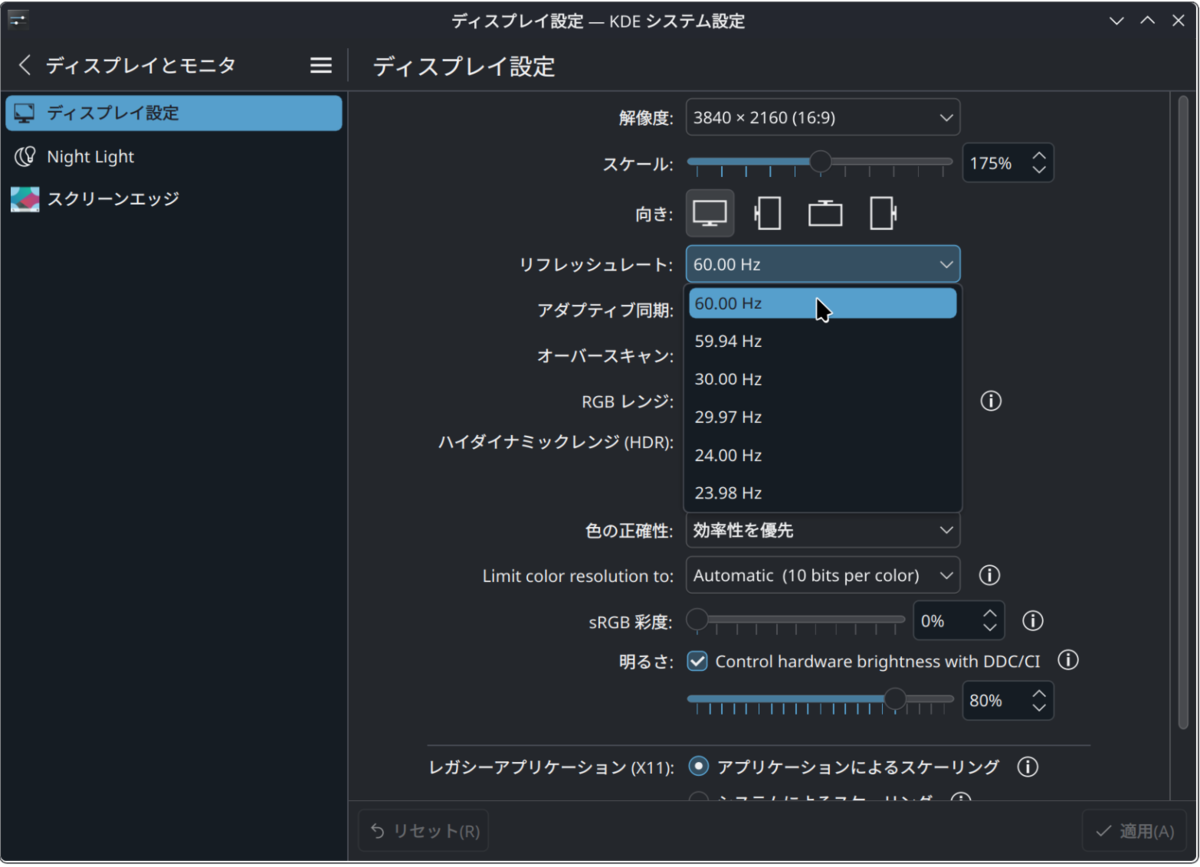This screenshot has height=867, width=1200.
Task: Select the landscape orientation icon
Action: (x=710, y=213)
